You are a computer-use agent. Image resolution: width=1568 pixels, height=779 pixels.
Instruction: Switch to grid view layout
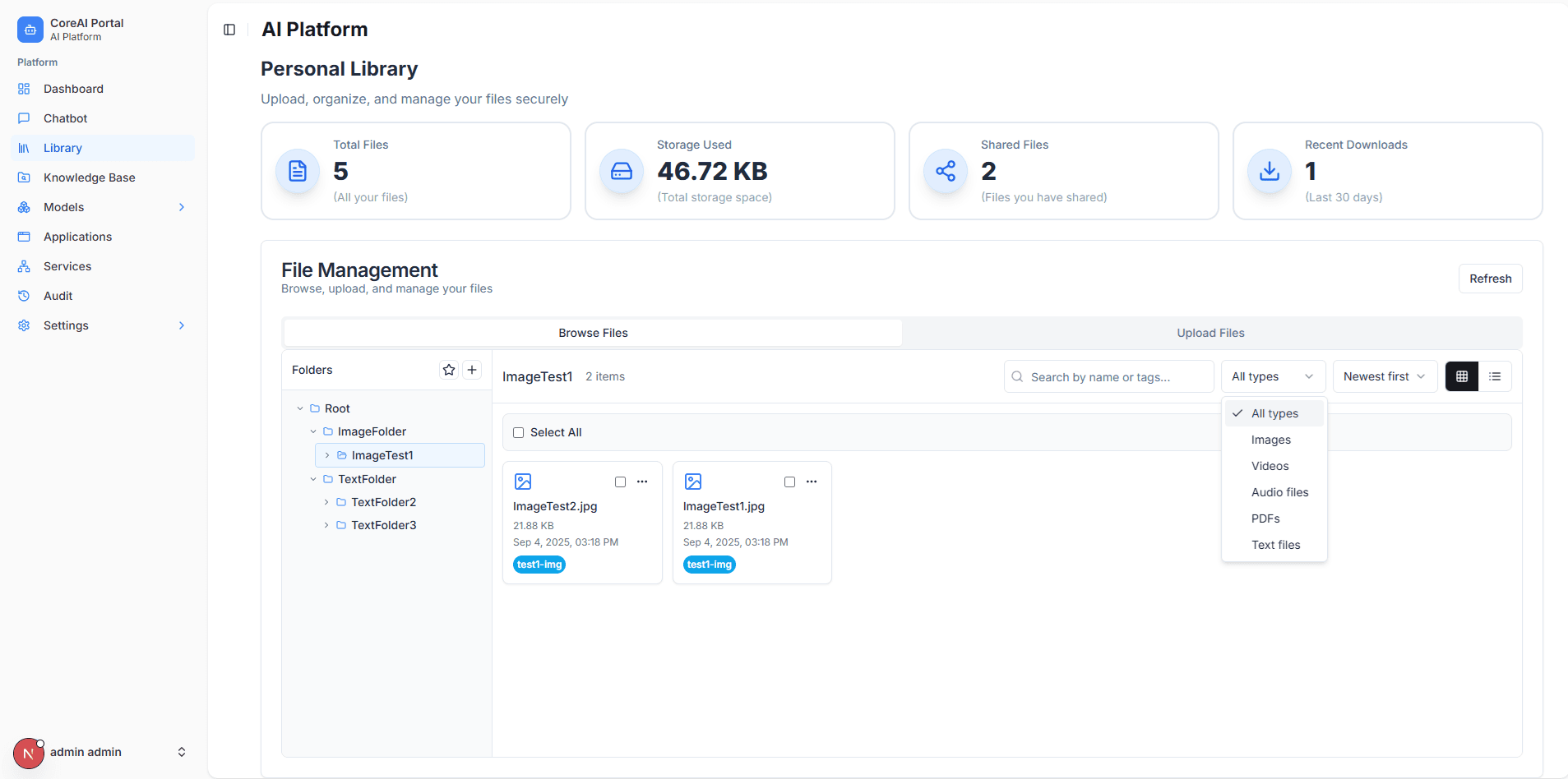[1461, 376]
